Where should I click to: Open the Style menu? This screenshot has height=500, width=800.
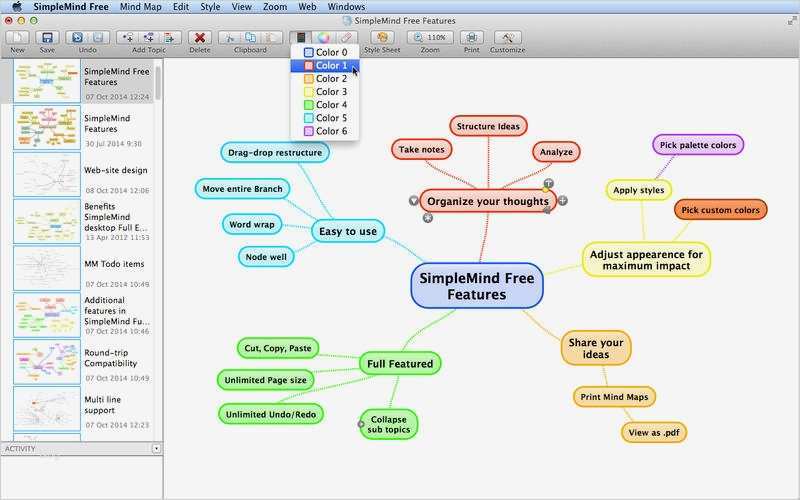(210, 7)
